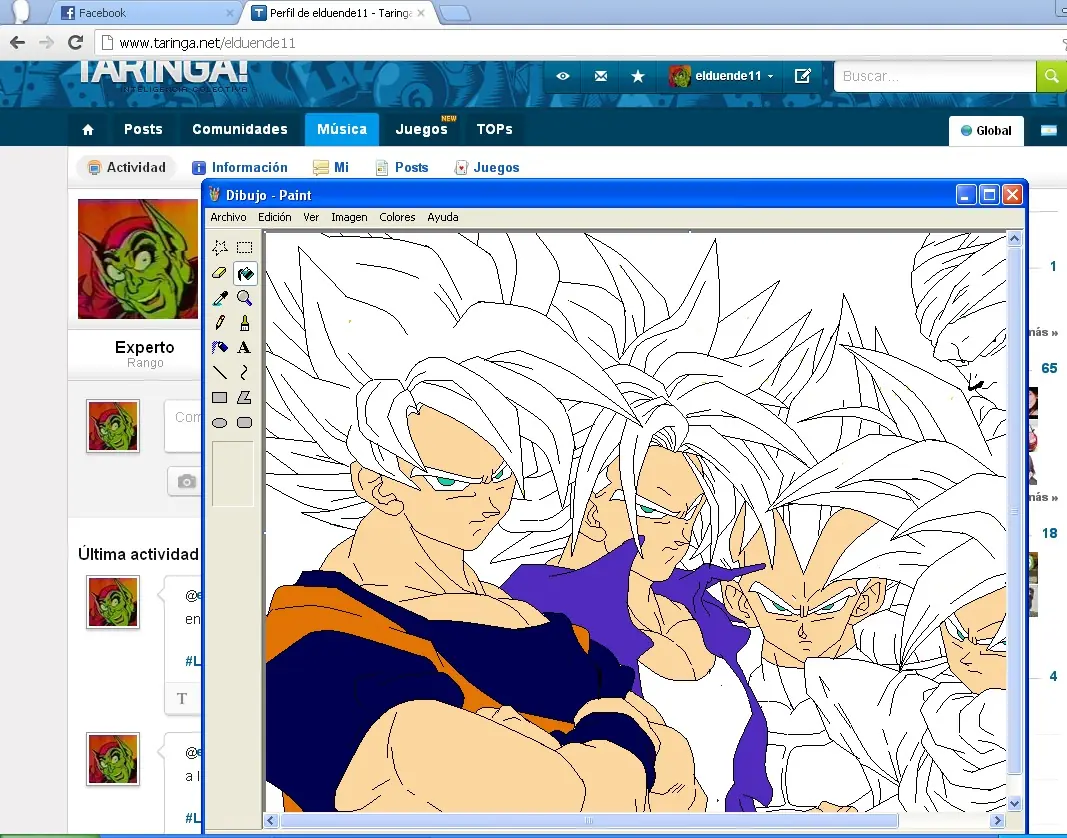Click the browser address bar
The height and width of the screenshot is (838, 1067).
pos(578,43)
